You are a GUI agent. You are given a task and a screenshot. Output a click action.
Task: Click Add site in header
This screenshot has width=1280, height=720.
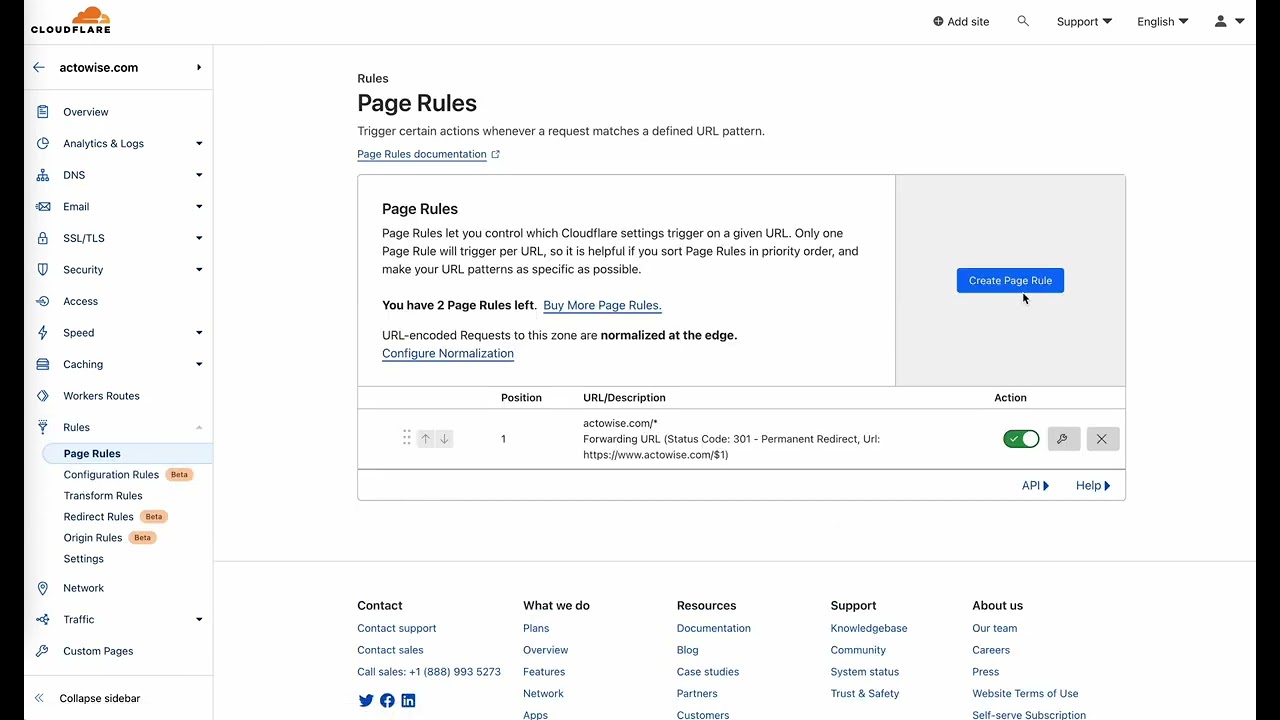pyautogui.click(x=961, y=21)
